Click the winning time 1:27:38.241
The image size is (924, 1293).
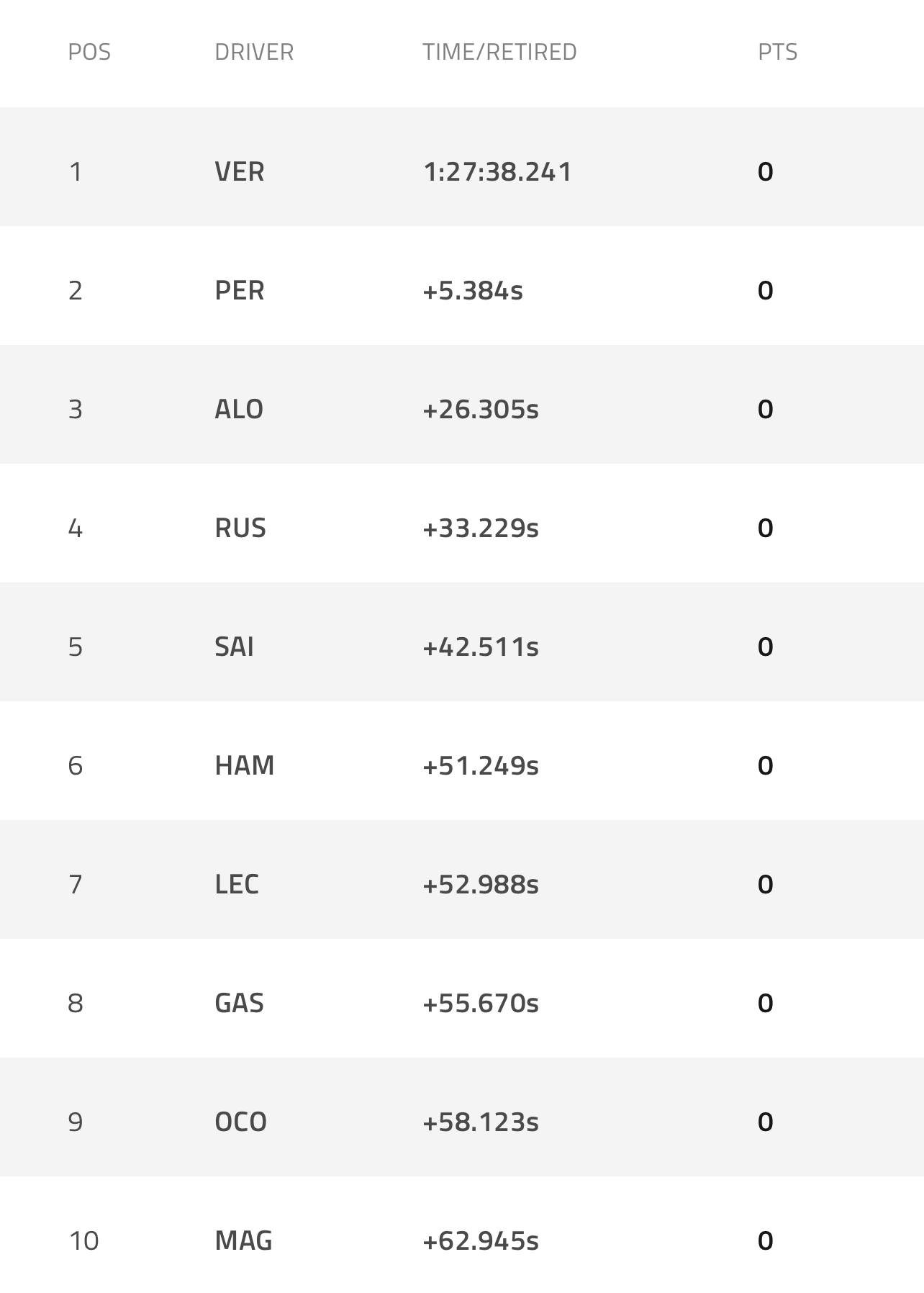click(497, 172)
